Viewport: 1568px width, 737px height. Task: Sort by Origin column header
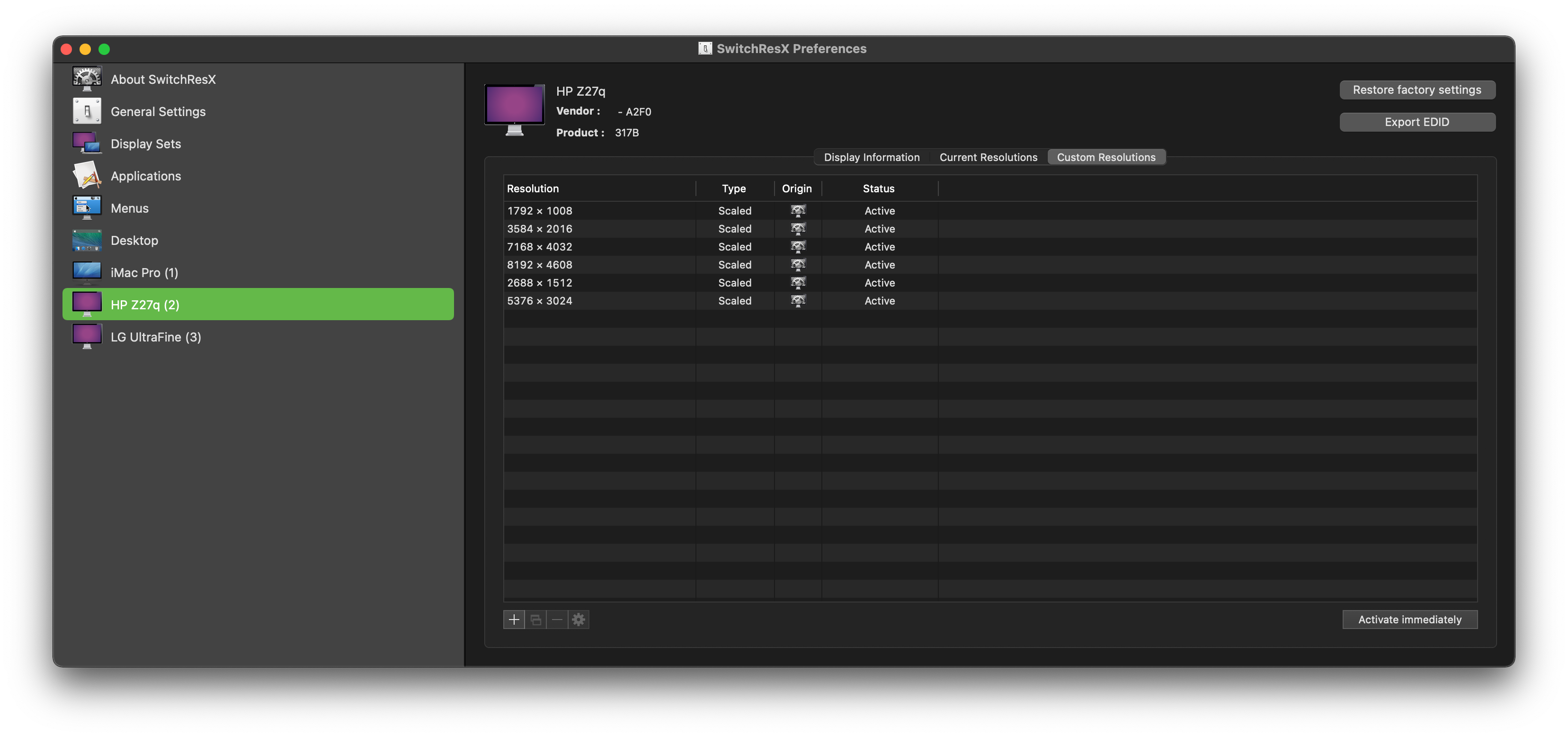tap(798, 188)
